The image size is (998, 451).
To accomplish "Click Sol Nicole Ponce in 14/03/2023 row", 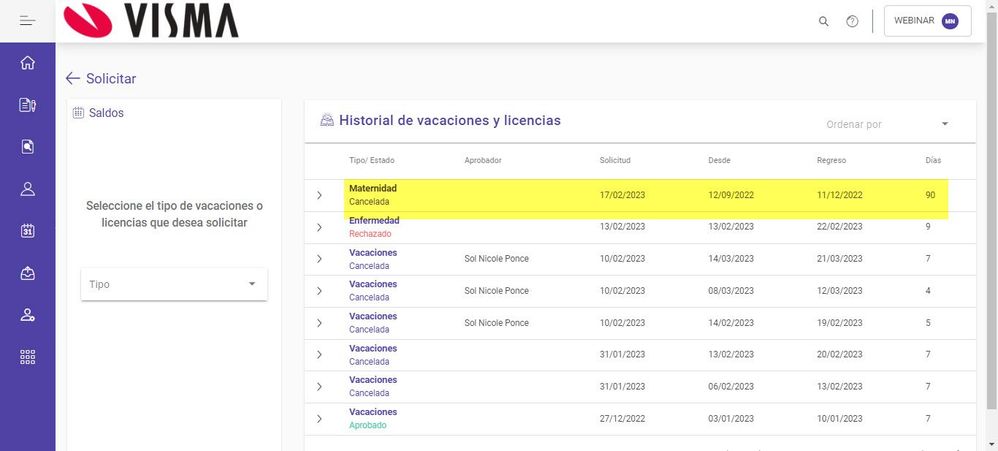I will point(496,259).
